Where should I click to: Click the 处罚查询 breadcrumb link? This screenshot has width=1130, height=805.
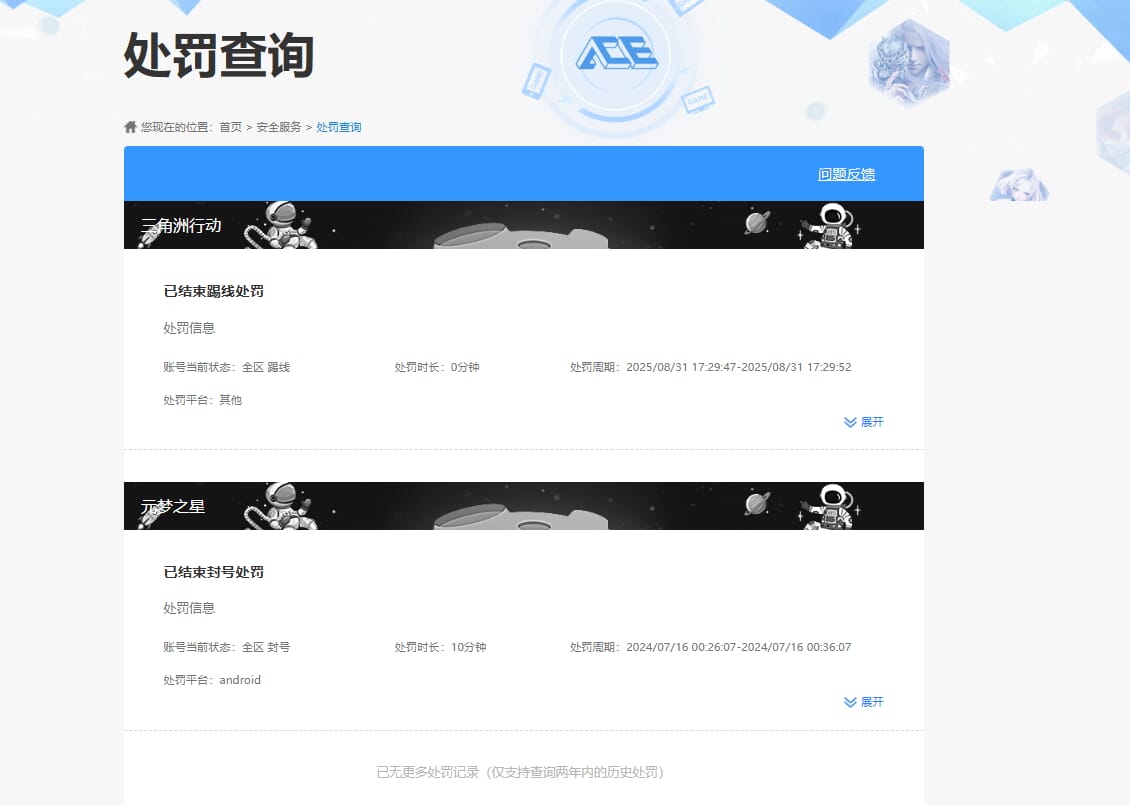pyautogui.click(x=337, y=126)
